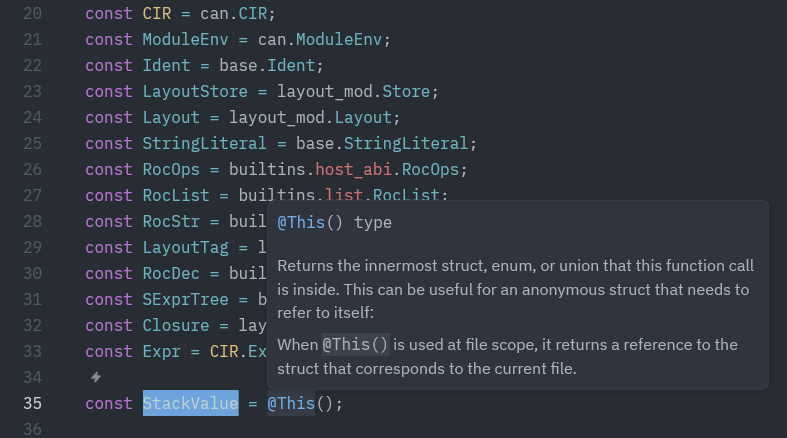Click the hover popup description paragraph
The image size is (787, 438).
[x=515, y=290]
